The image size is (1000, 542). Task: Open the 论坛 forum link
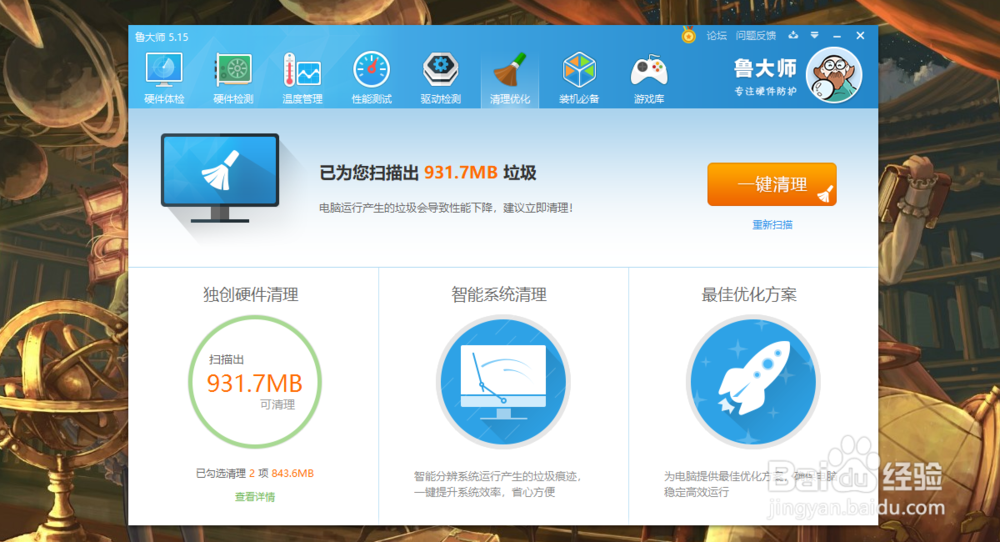coord(717,36)
